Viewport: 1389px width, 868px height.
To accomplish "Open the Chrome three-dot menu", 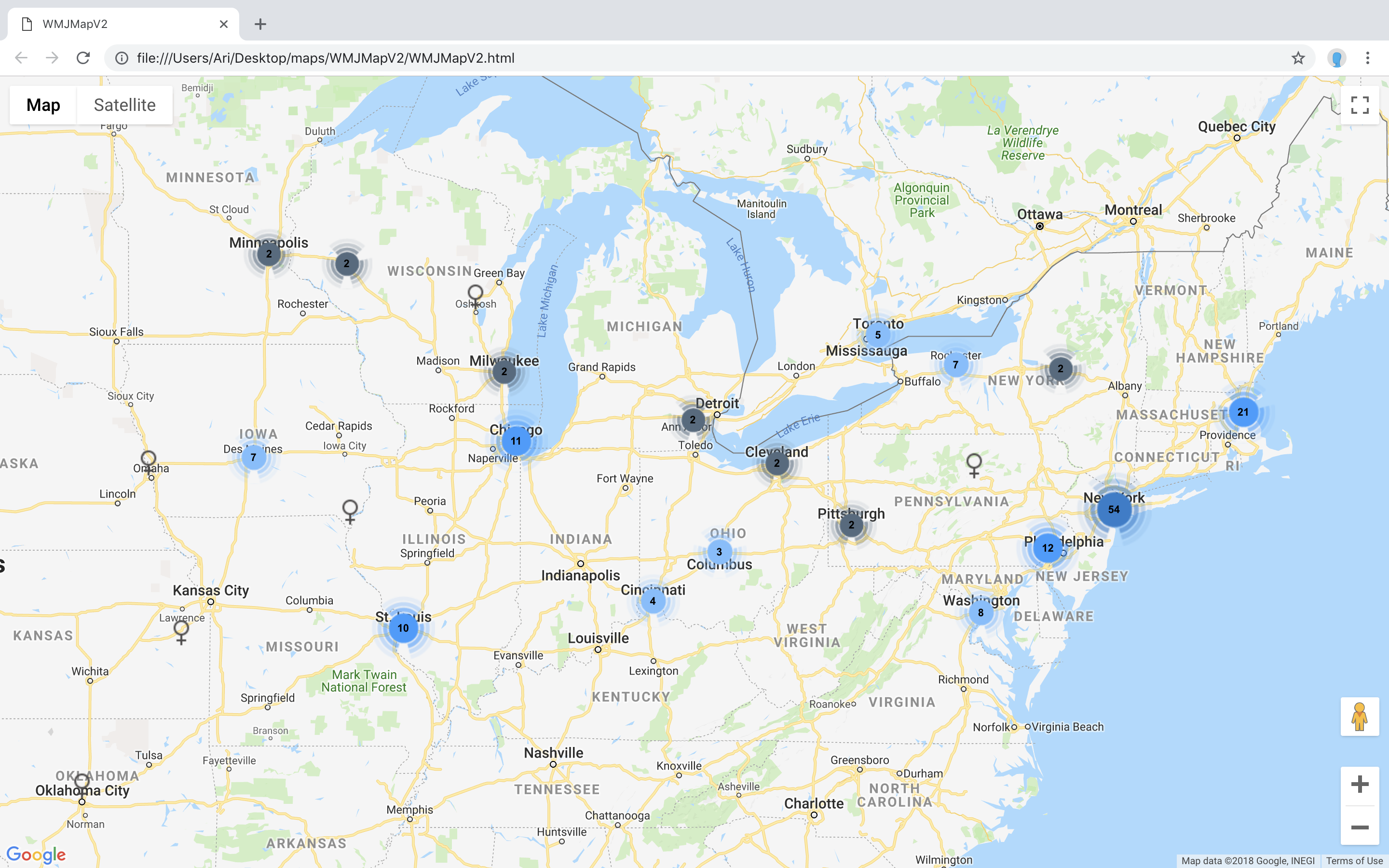I will 1368,58.
